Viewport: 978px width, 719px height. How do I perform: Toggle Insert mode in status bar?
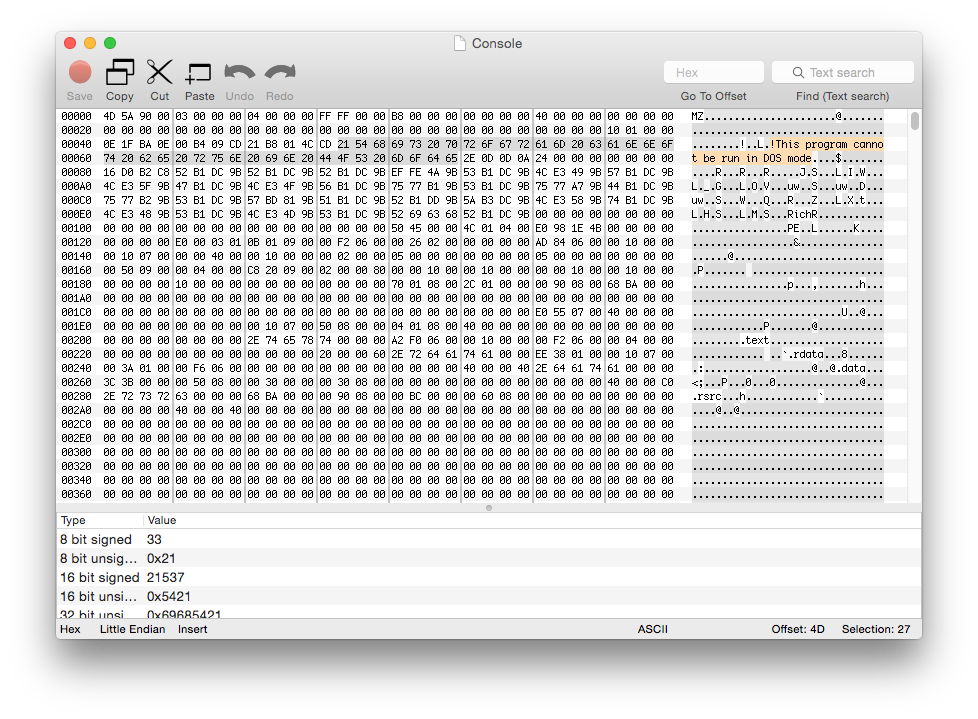(194, 629)
